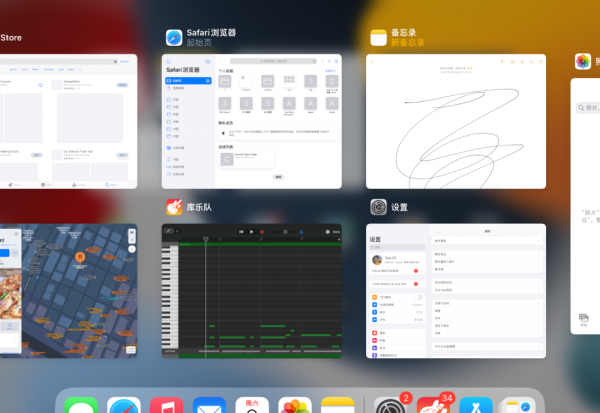Switch to the Maps card

pos(68,291)
